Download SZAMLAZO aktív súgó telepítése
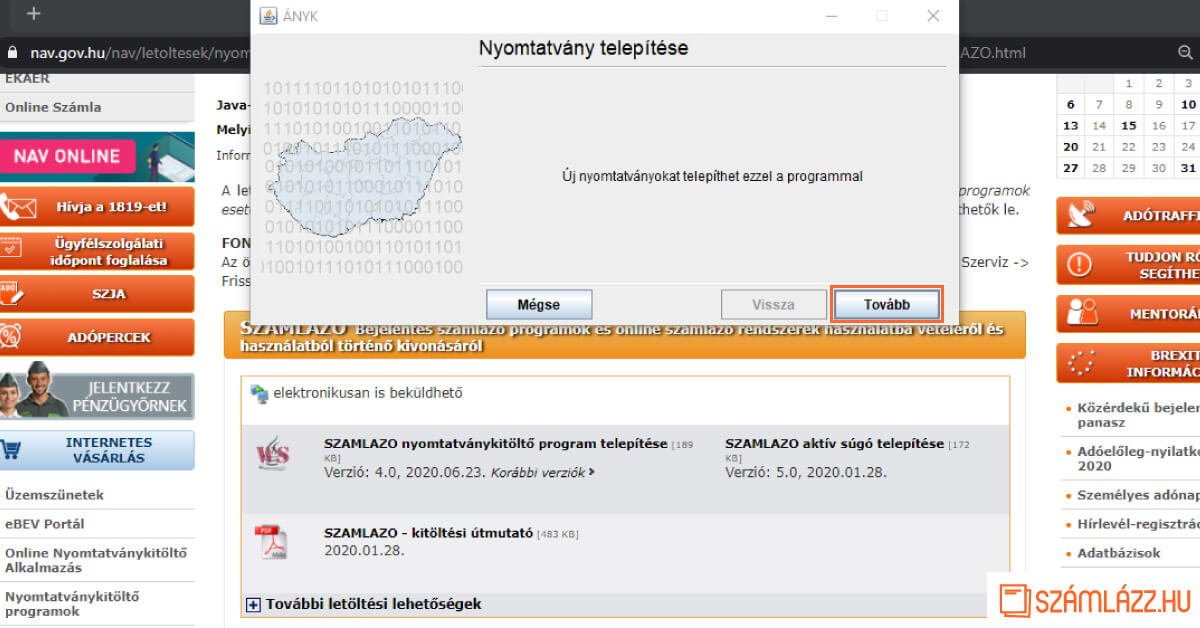 (x=834, y=443)
